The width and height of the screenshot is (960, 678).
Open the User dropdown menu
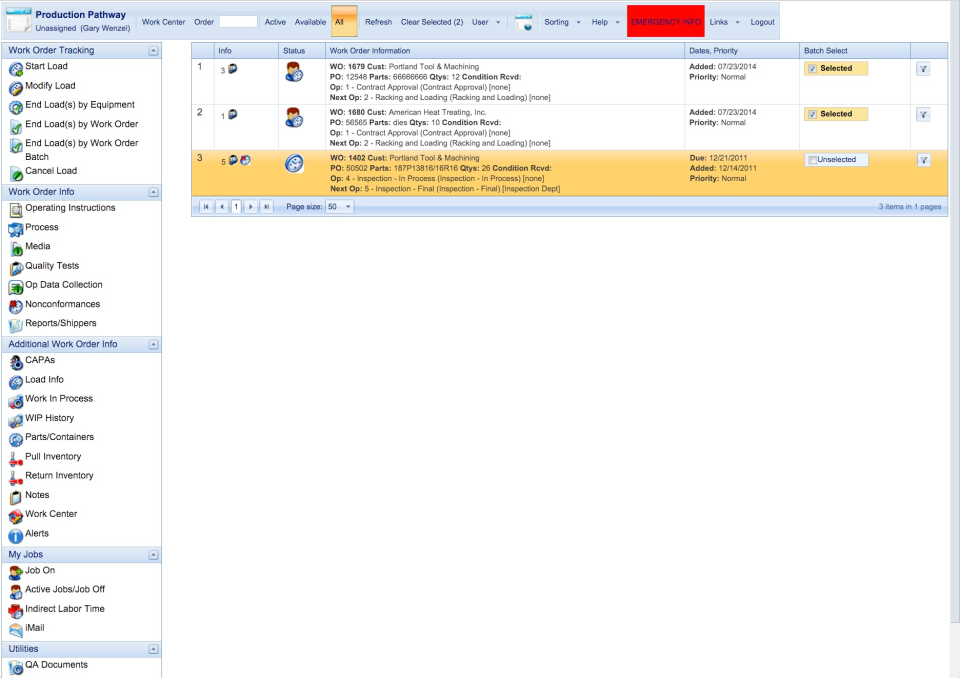486,22
